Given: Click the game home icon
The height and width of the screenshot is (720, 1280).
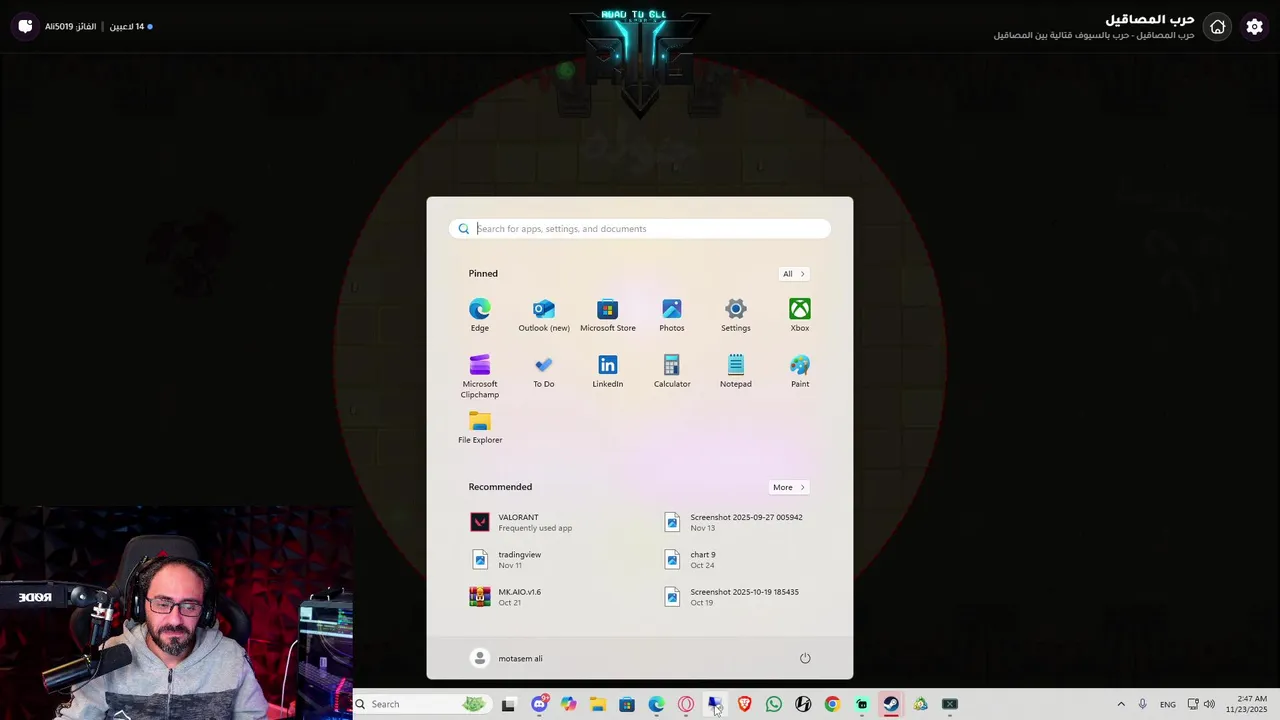Looking at the screenshot, I should tap(1218, 27).
